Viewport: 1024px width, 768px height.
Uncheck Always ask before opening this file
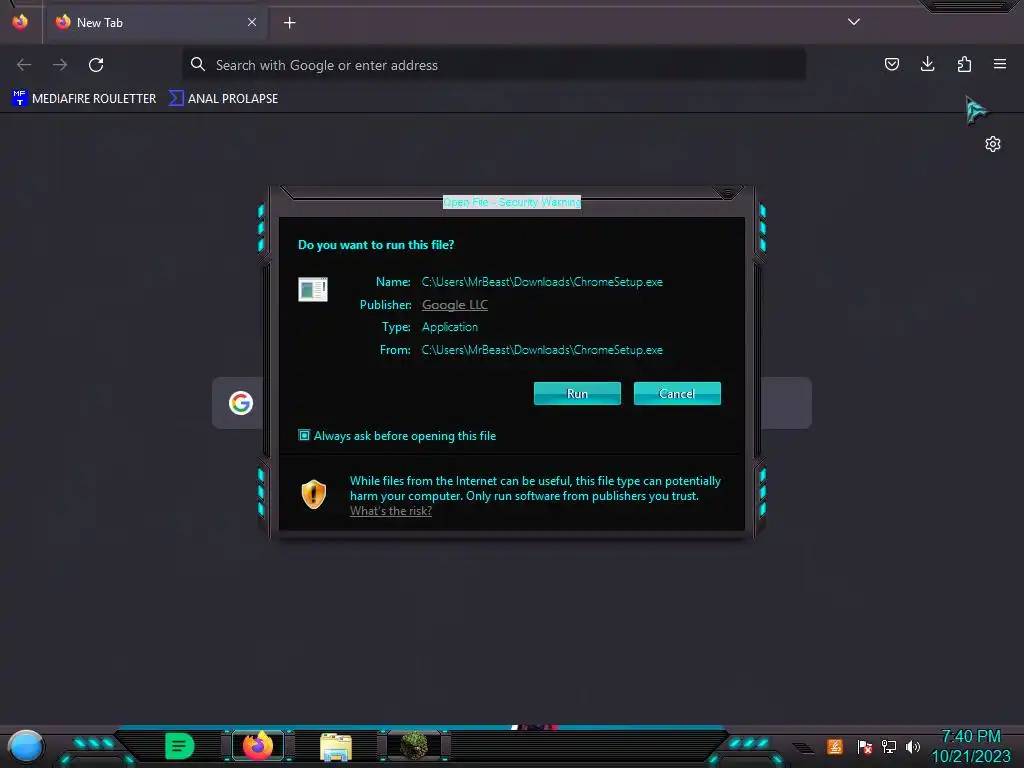(304, 435)
